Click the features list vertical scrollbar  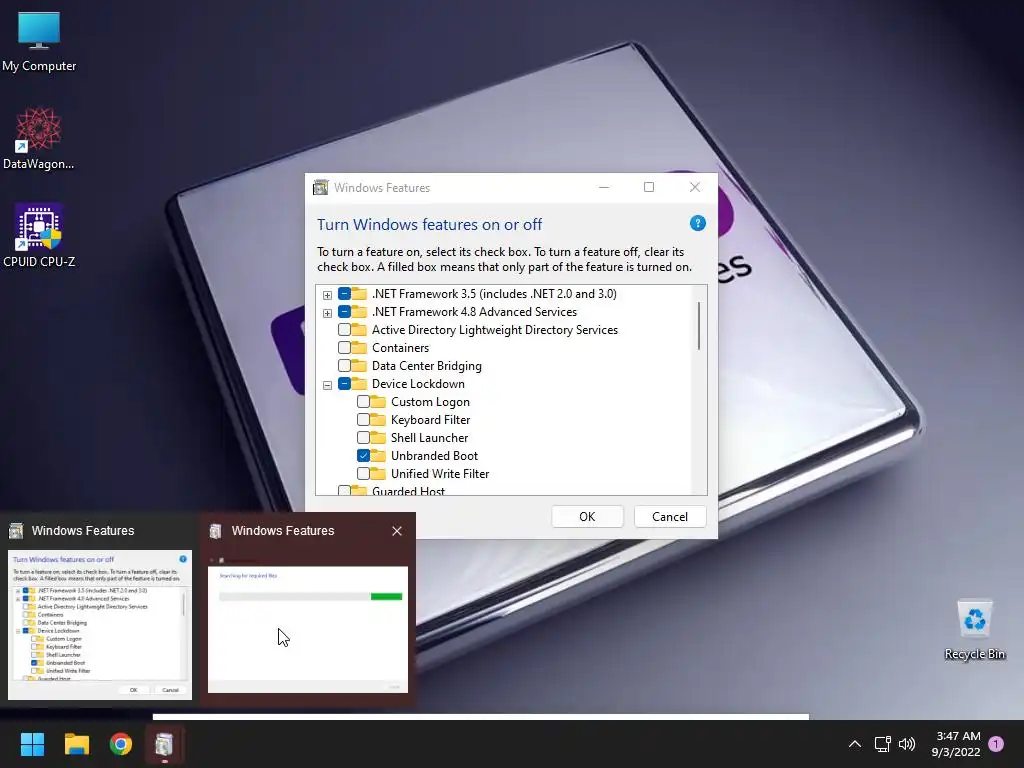(699, 325)
